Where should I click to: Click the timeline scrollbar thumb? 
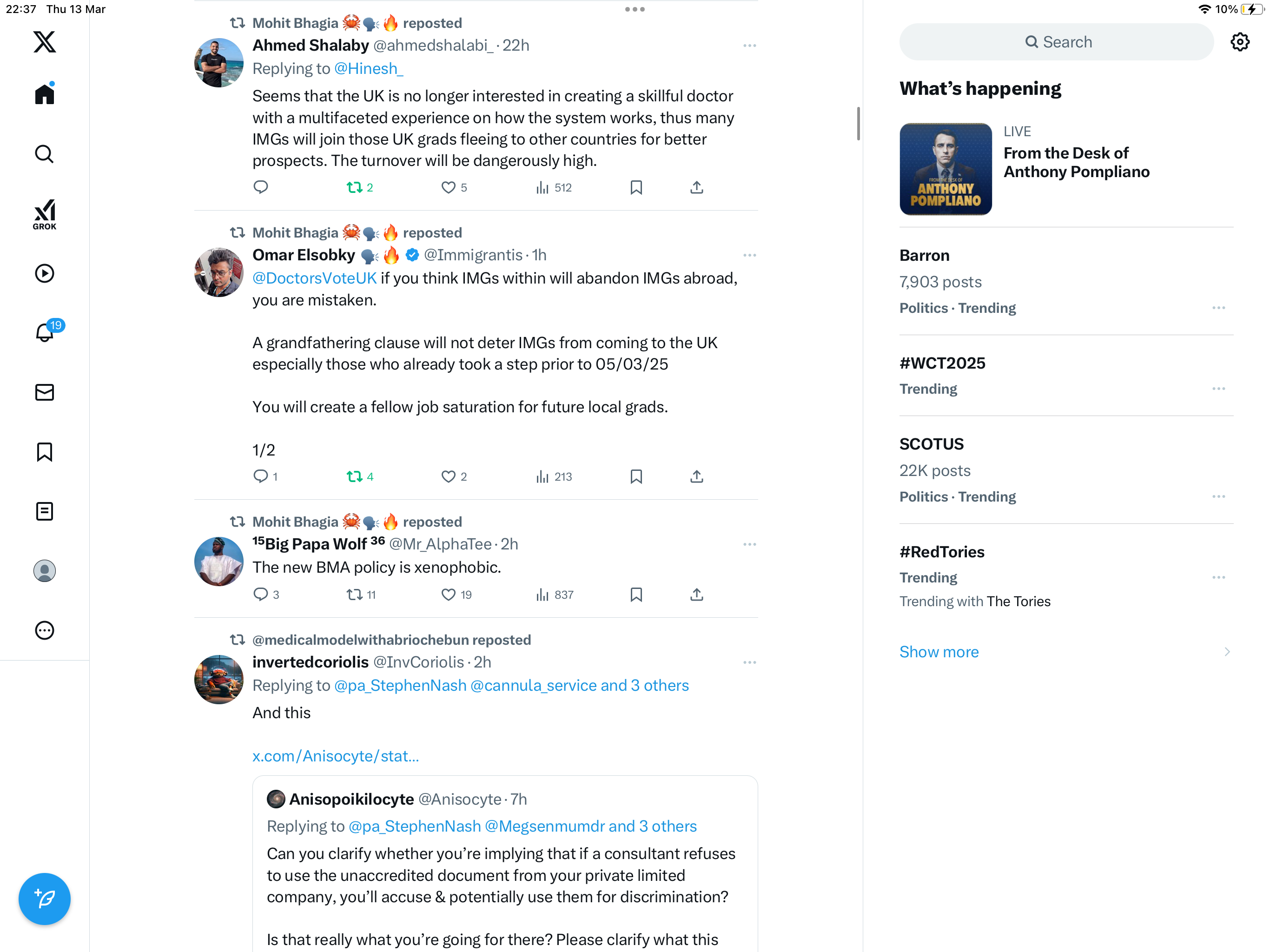click(x=858, y=123)
